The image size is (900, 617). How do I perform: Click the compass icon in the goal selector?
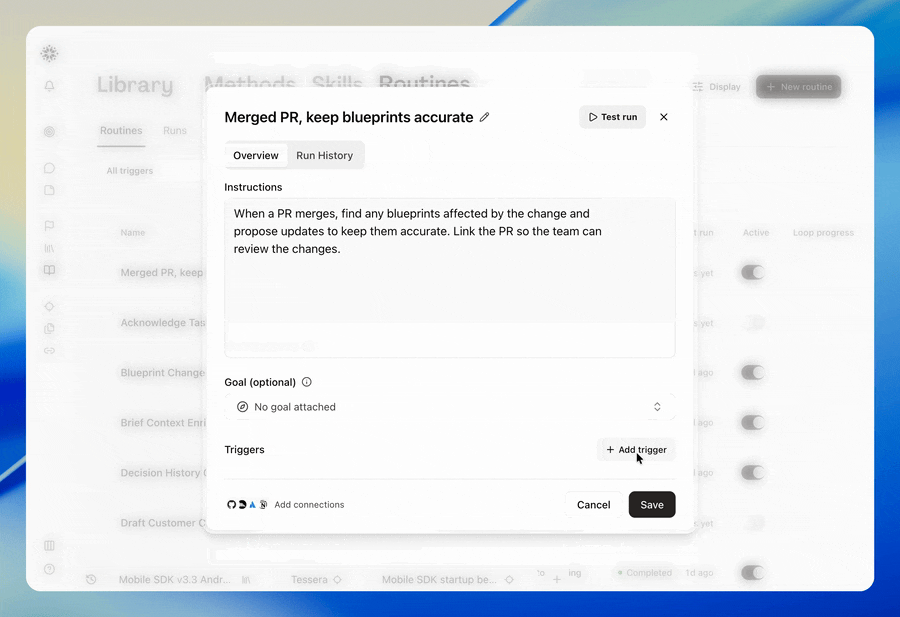click(x=243, y=407)
